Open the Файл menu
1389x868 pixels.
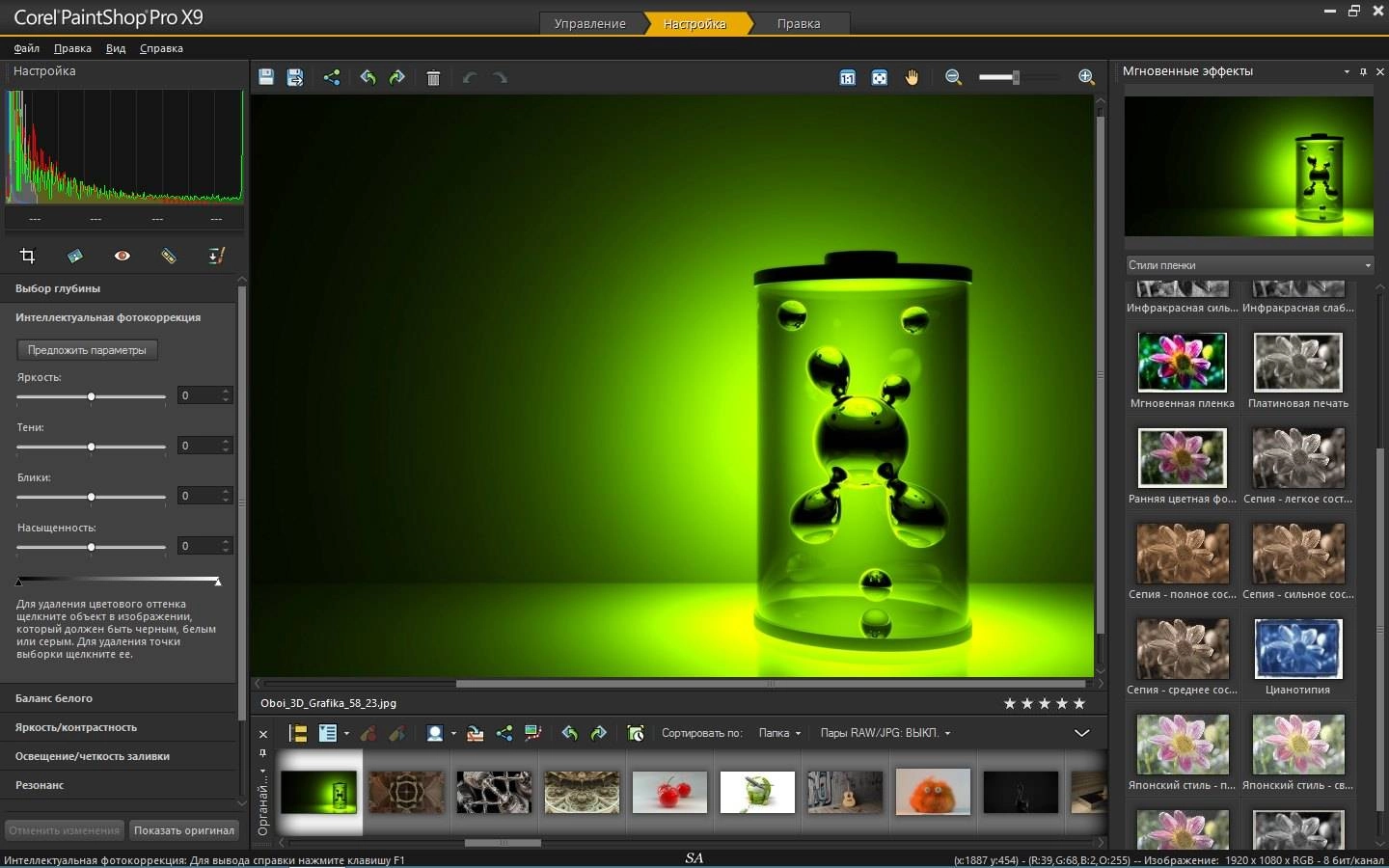coord(26,48)
